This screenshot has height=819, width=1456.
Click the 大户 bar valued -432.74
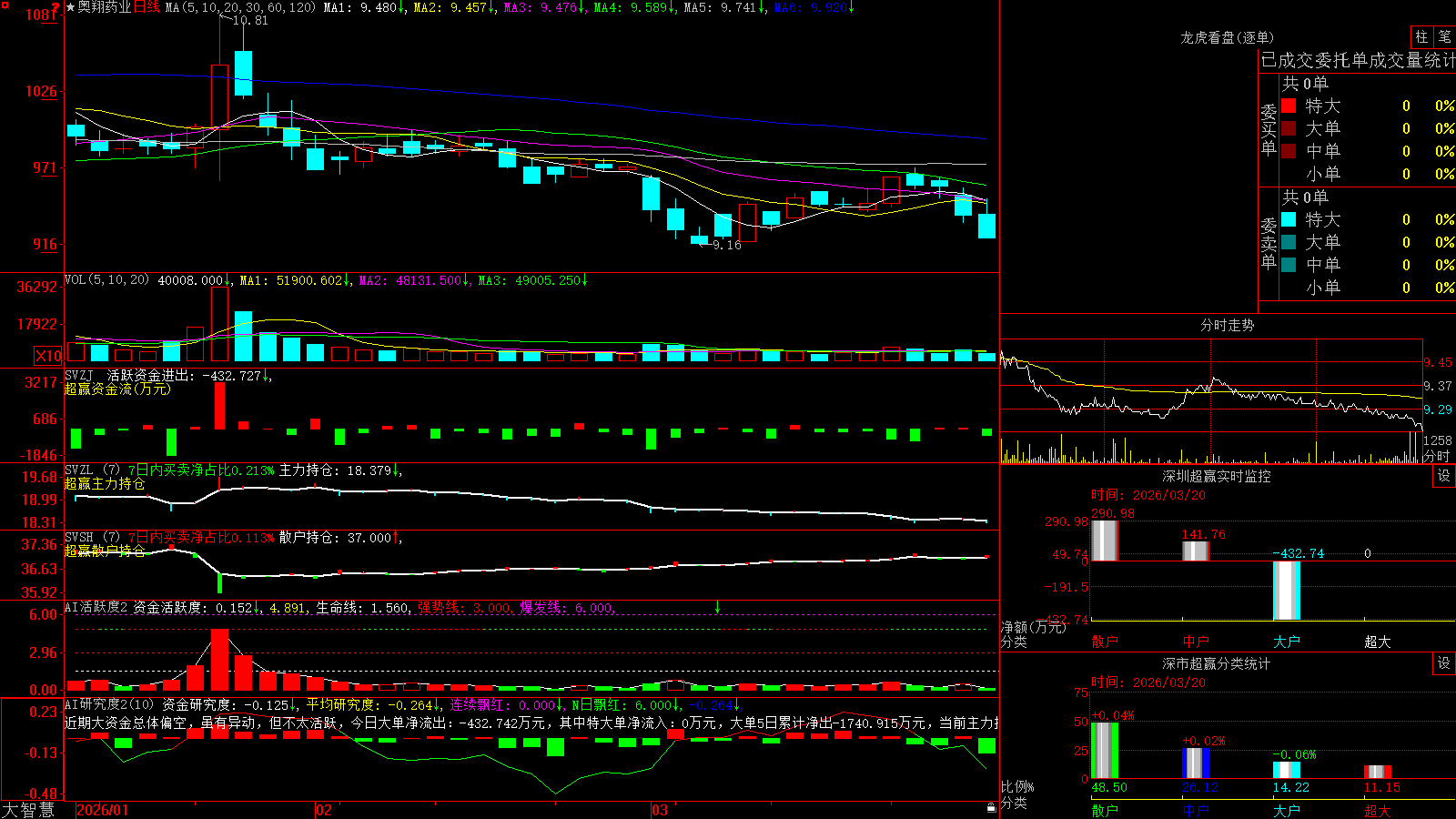click(x=1286, y=590)
